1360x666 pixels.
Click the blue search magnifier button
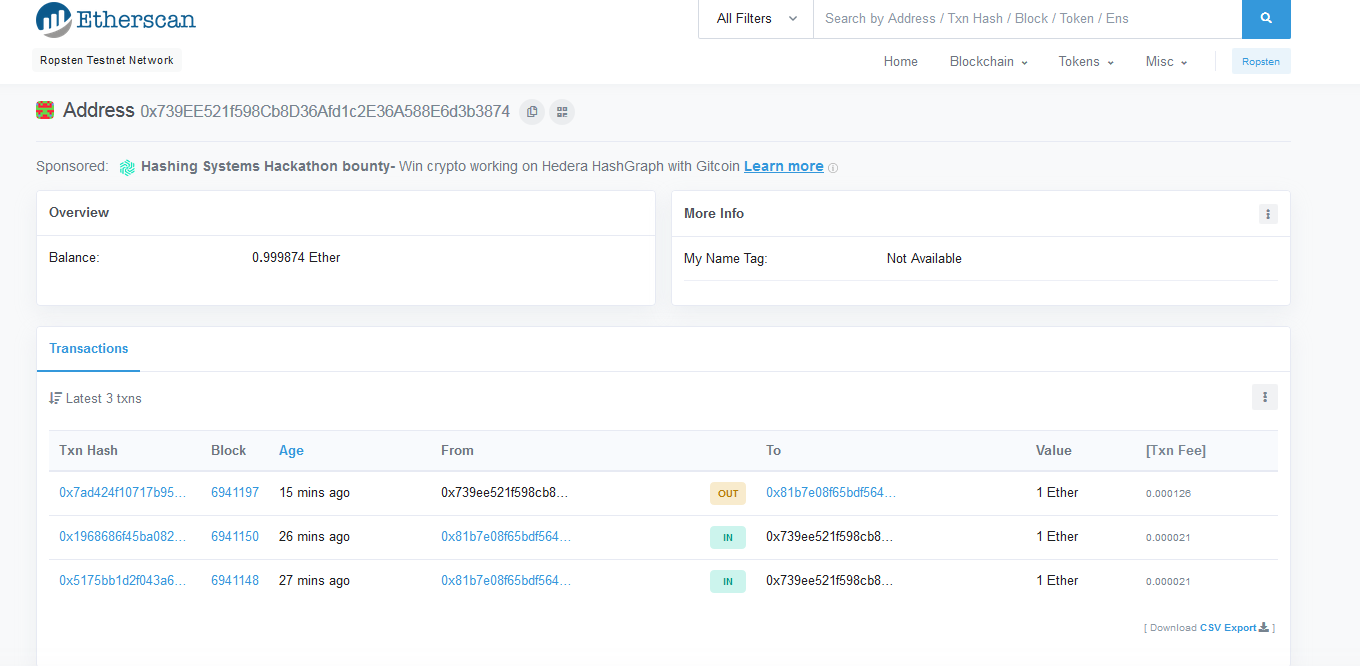[1266, 18]
